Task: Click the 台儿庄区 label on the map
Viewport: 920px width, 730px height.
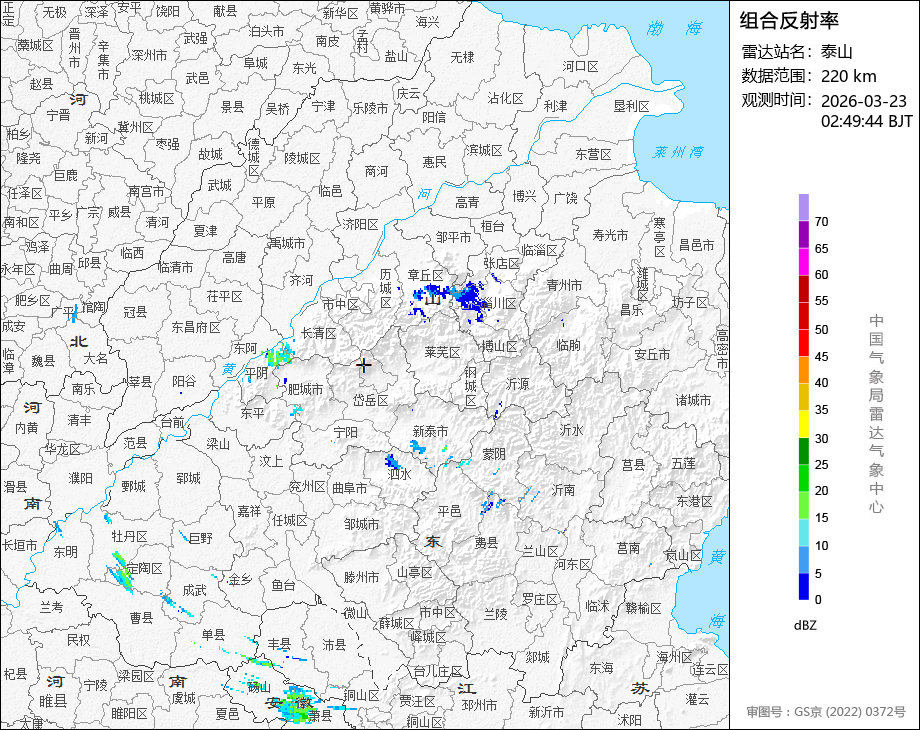Action: [x=438, y=671]
